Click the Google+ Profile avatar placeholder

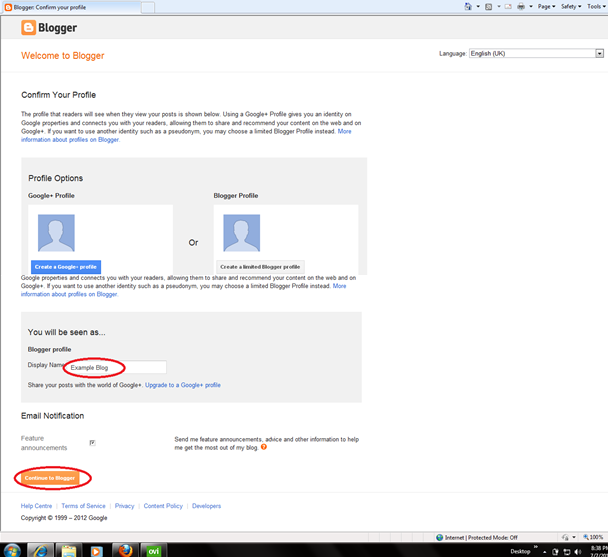coord(56,233)
